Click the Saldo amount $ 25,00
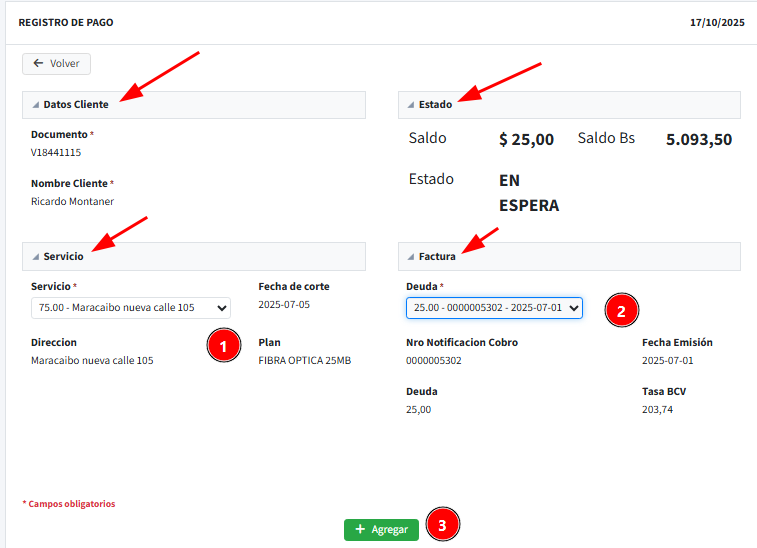The height and width of the screenshot is (548, 757). tap(526, 140)
